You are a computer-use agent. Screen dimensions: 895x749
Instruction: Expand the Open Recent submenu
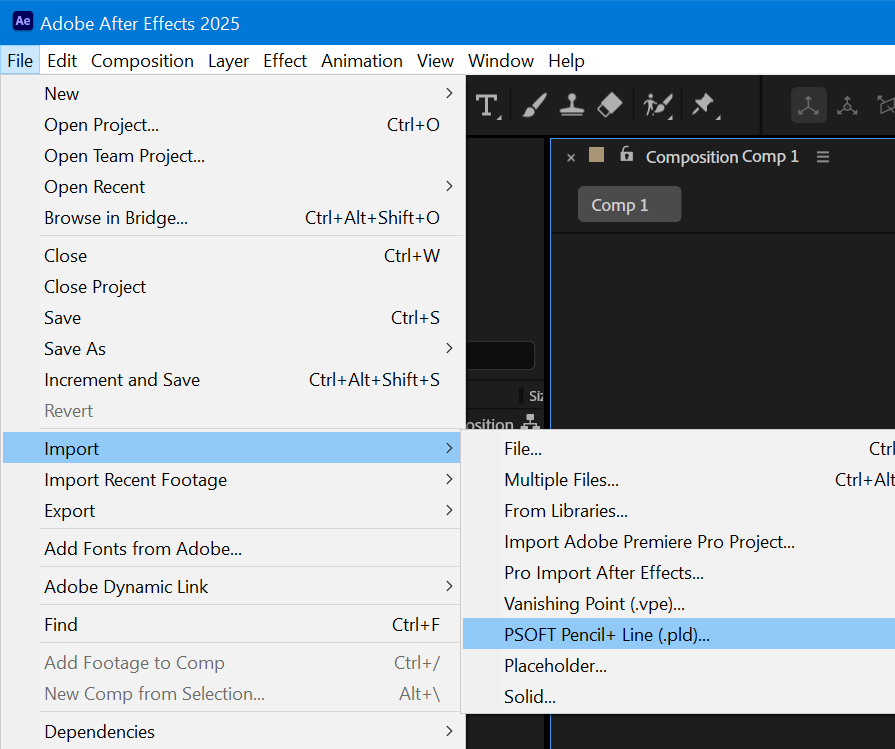click(x=233, y=187)
